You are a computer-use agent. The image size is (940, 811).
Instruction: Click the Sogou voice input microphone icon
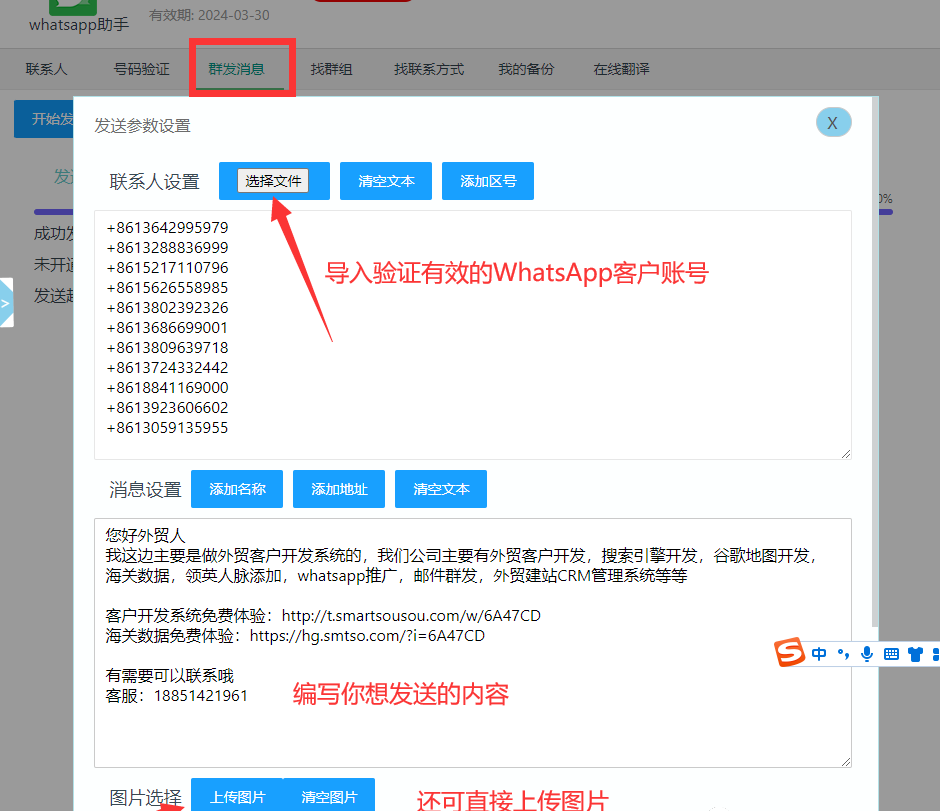867,654
